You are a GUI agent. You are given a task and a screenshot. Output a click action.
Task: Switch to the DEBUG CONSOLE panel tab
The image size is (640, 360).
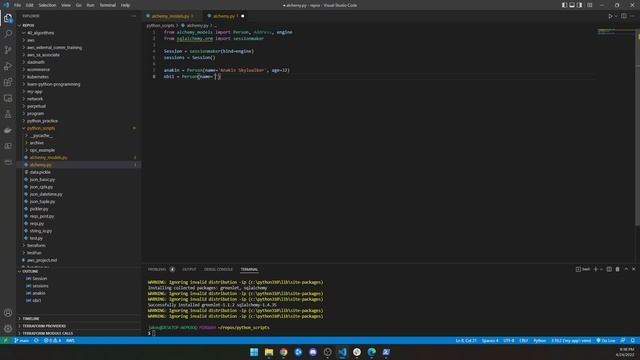coord(218,269)
